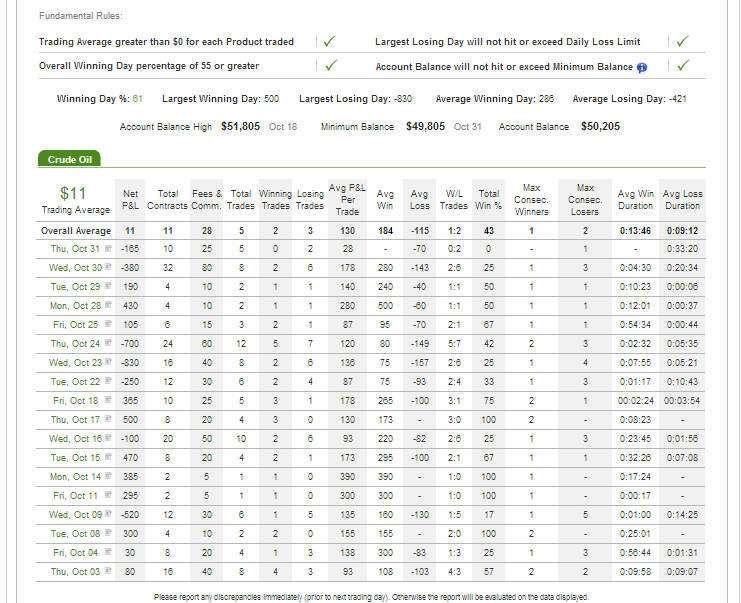
Task: Click the 0:33:20 loss duration on Oct 31
Action: click(682, 249)
